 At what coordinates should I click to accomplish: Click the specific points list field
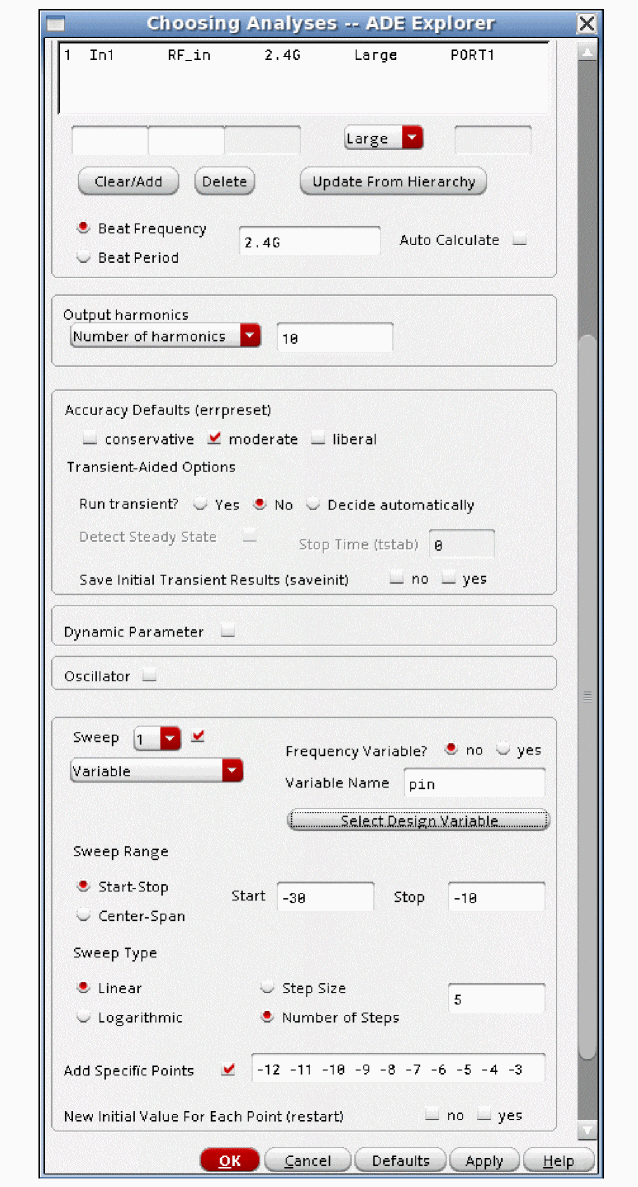pos(398,1067)
